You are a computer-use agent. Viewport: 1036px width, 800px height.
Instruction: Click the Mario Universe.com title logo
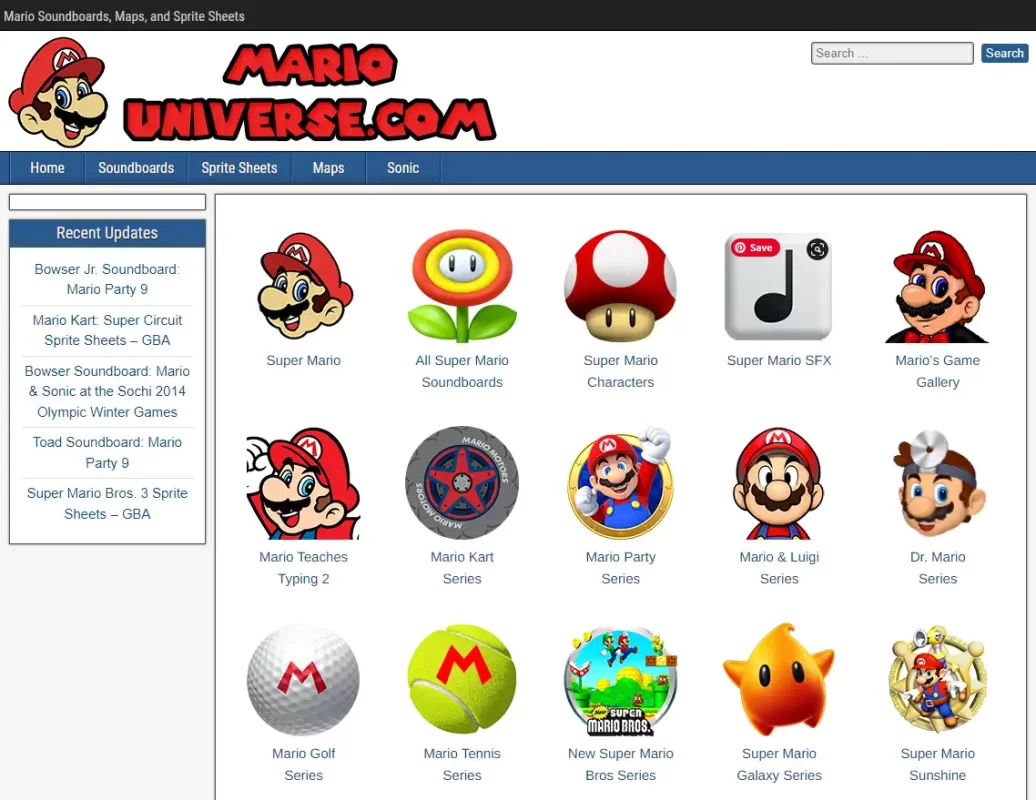coord(310,92)
